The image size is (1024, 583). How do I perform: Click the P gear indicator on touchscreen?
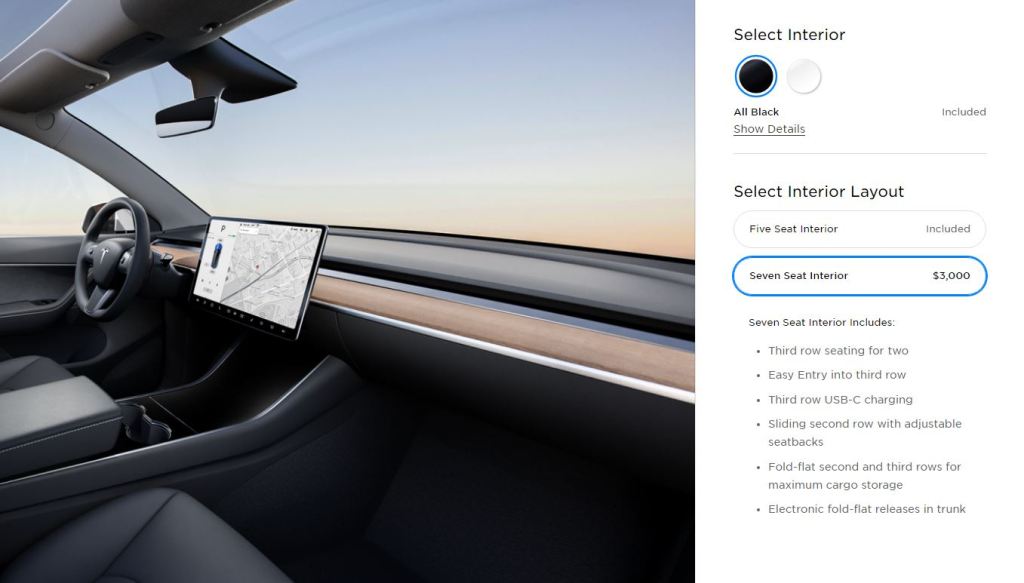click(223, 230)
